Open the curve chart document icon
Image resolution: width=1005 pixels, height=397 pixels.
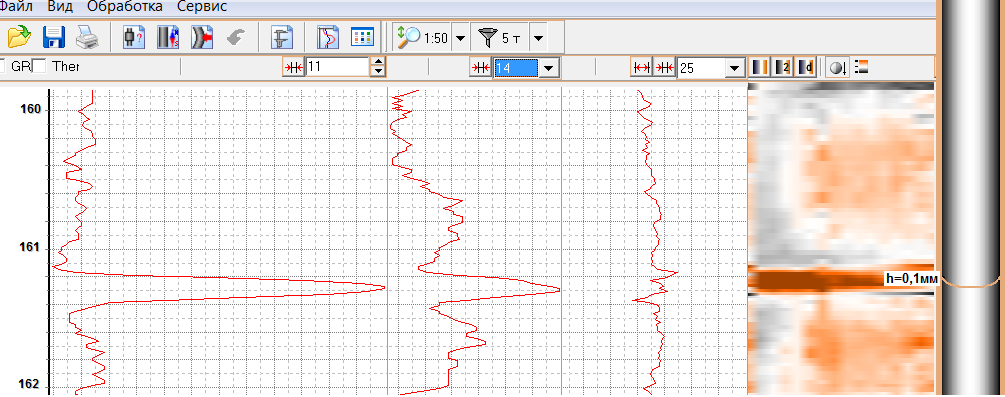coord(328,37)
